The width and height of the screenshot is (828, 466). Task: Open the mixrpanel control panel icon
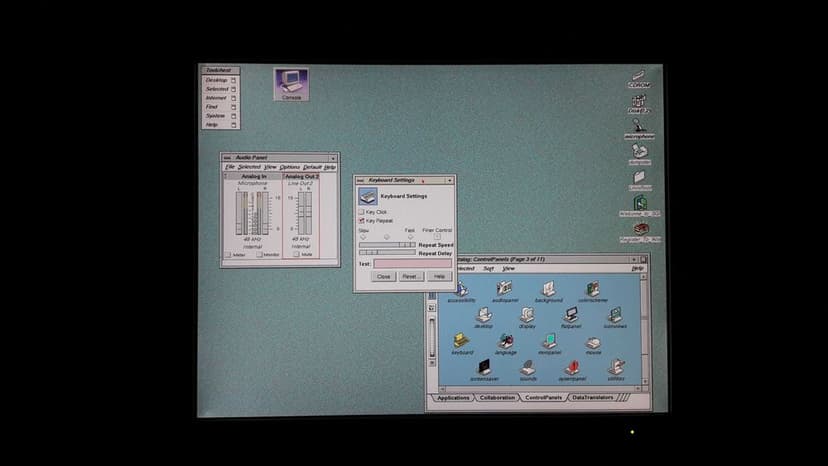[549, 343]
